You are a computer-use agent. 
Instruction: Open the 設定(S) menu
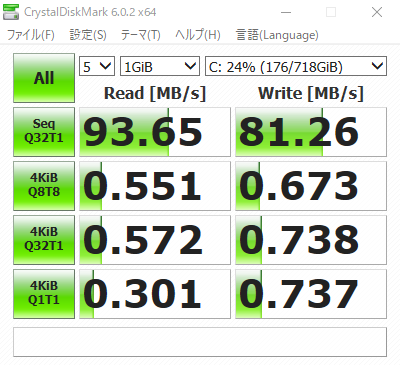[88, 35]
